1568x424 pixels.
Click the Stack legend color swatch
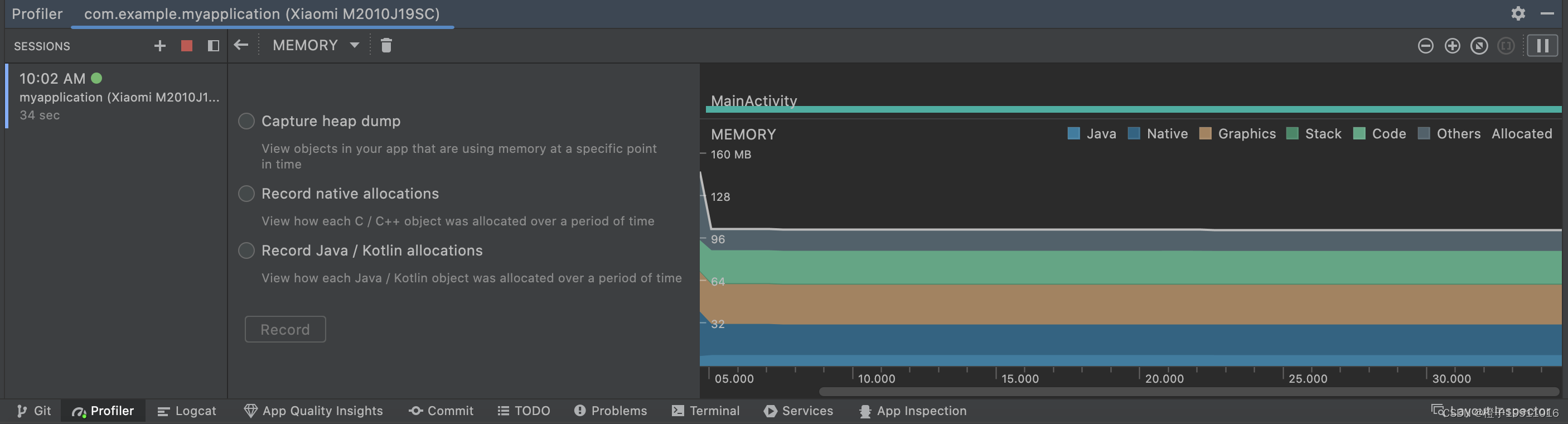coord(1292,133)
